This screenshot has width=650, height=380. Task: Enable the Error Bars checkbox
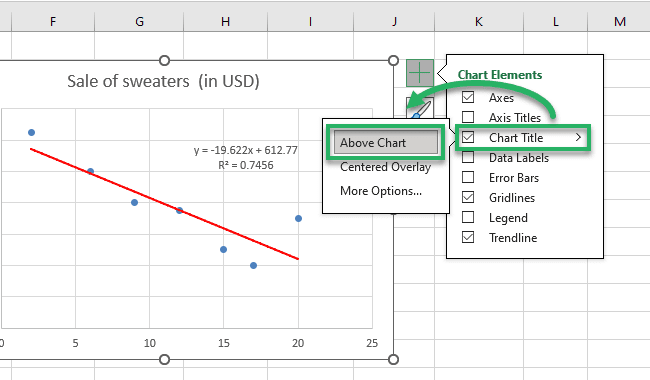[x=468, y=177]
